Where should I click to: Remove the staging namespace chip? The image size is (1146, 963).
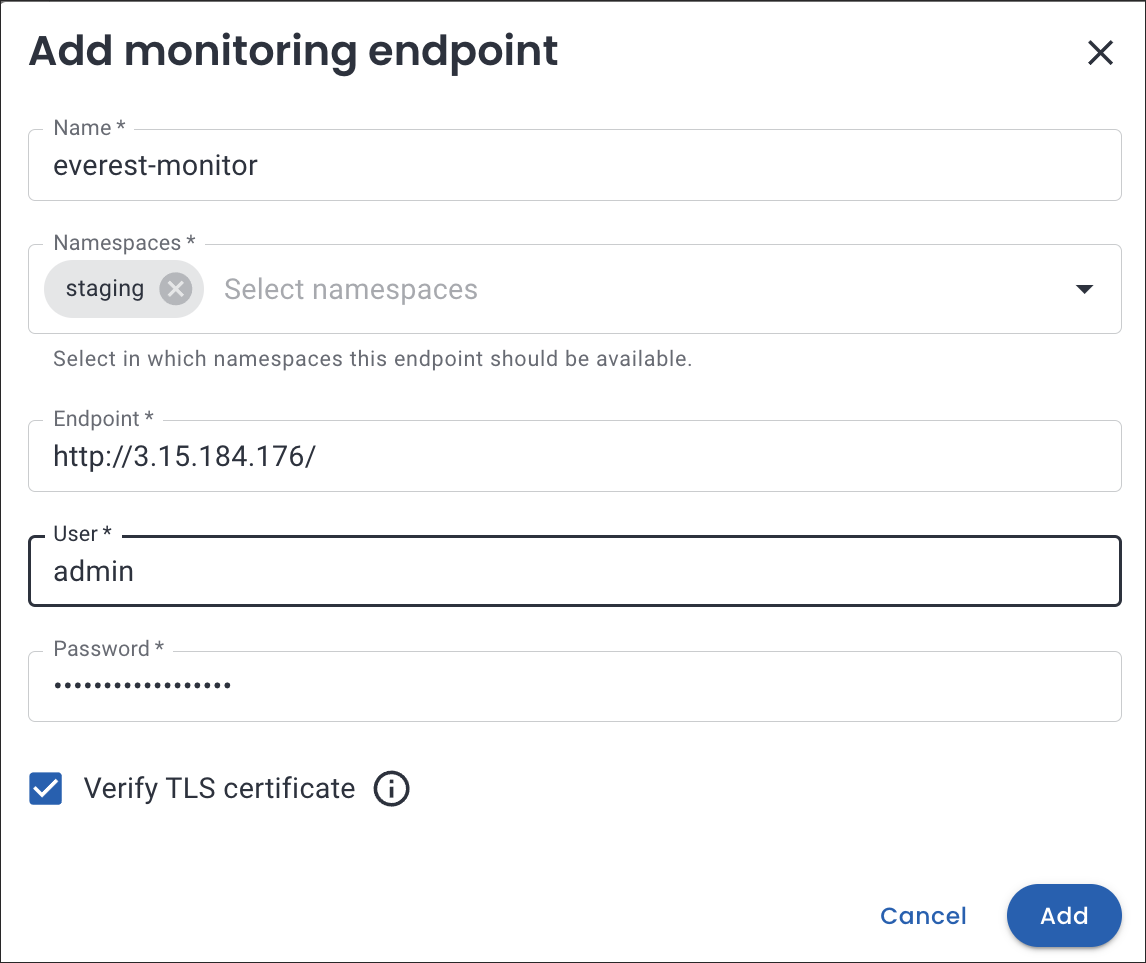(175, 290)
